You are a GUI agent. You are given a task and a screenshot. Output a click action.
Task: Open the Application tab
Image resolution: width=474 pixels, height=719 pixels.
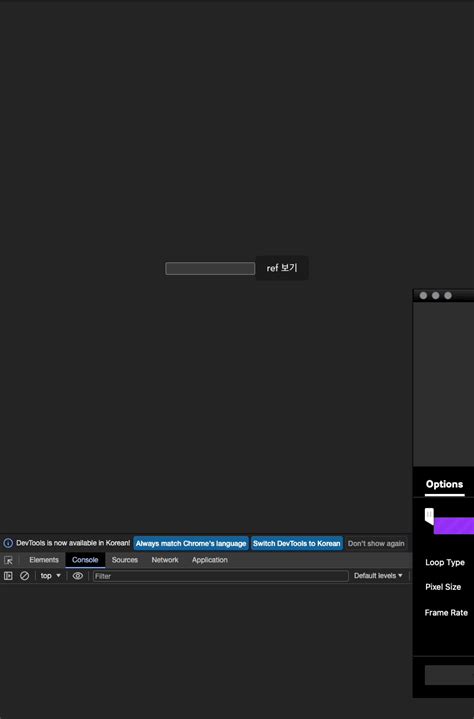(x=209, y=560)
